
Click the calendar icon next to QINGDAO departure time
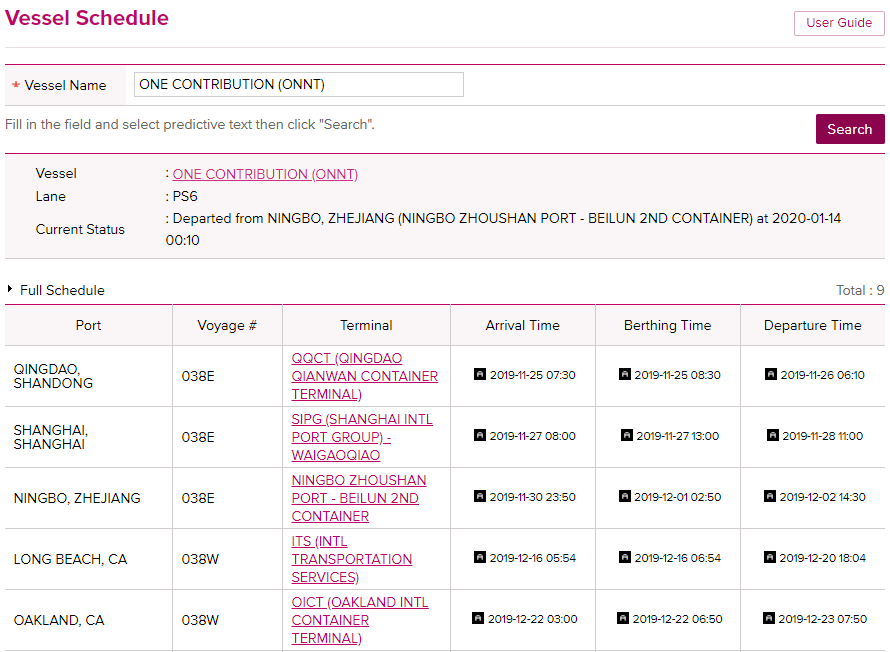pos(770,374)
